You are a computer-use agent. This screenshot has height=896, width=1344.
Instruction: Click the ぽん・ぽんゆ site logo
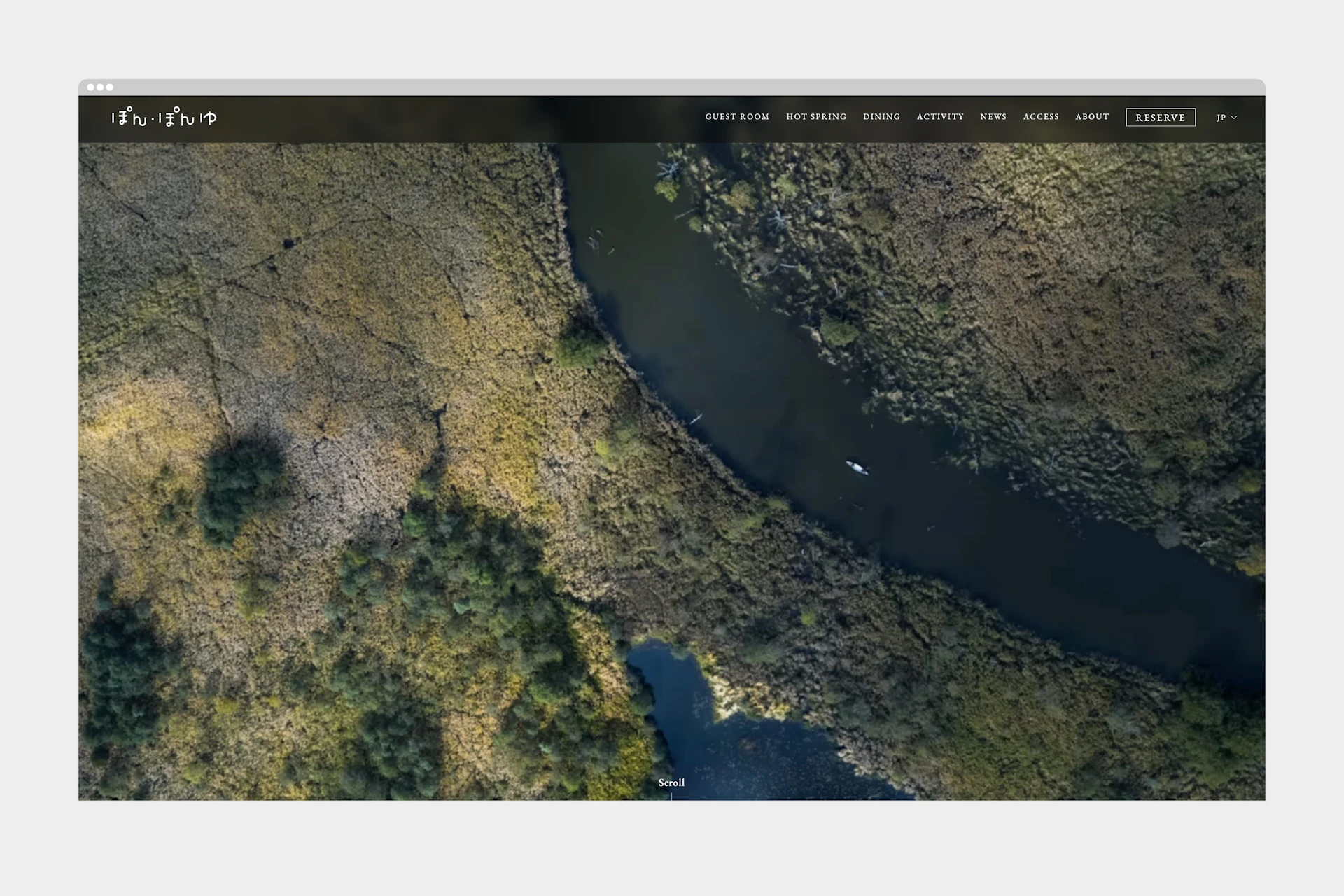point(164,117)
